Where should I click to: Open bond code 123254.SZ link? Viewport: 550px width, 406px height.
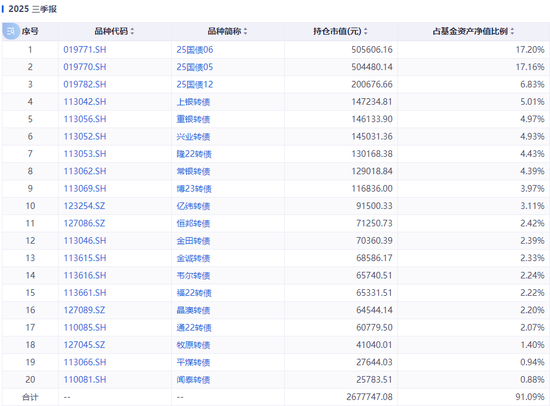point(84,206)
